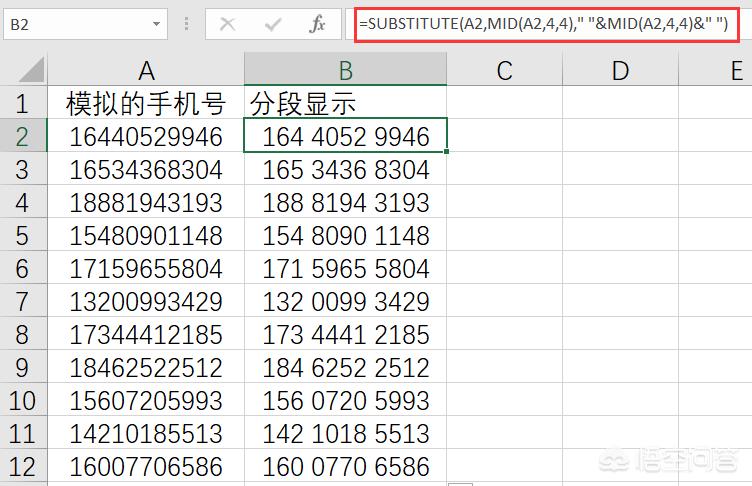Open the Insert Function fx dialog

click(x=317, y=24)
